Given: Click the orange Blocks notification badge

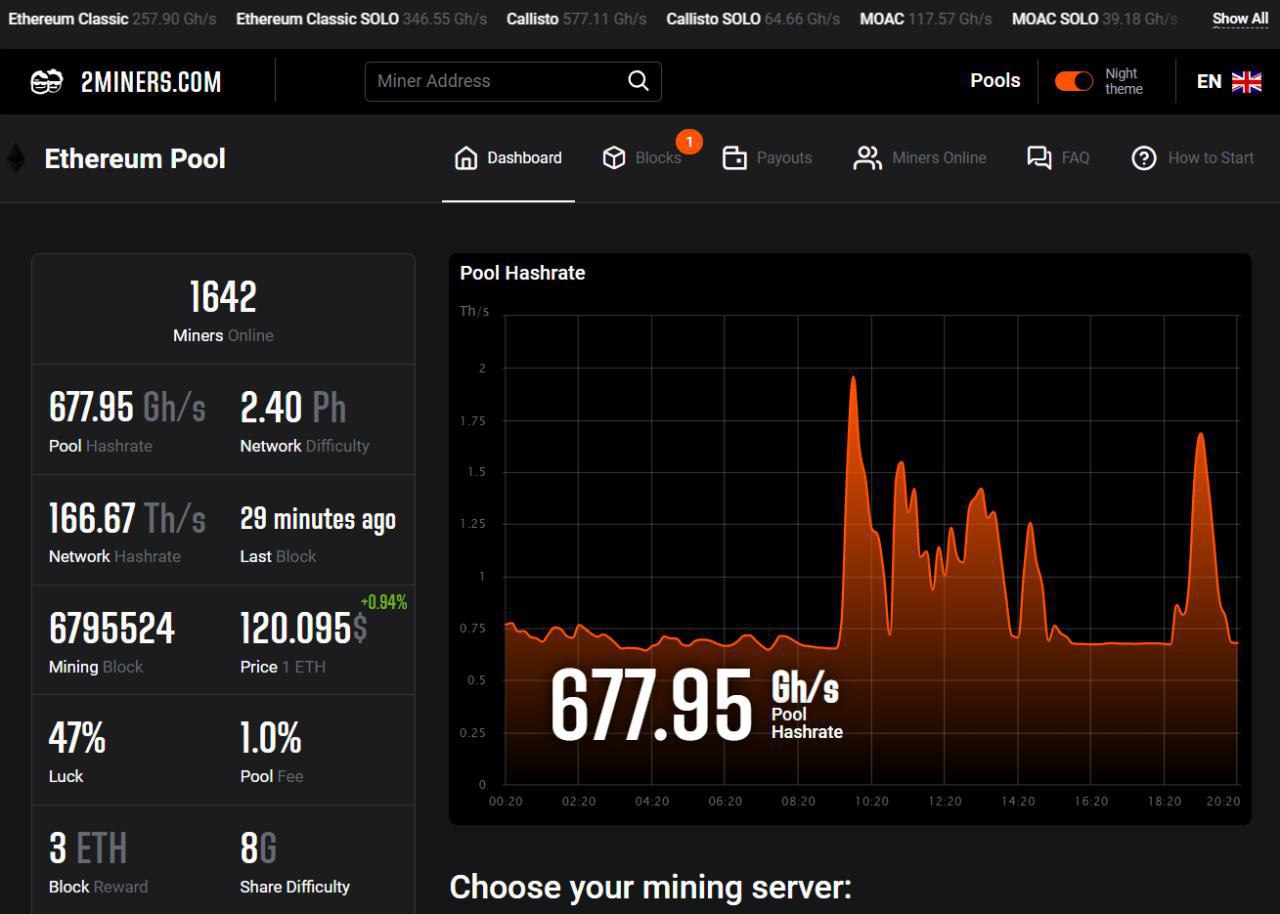Looking at the screenshot, I should tap(689, 142).
